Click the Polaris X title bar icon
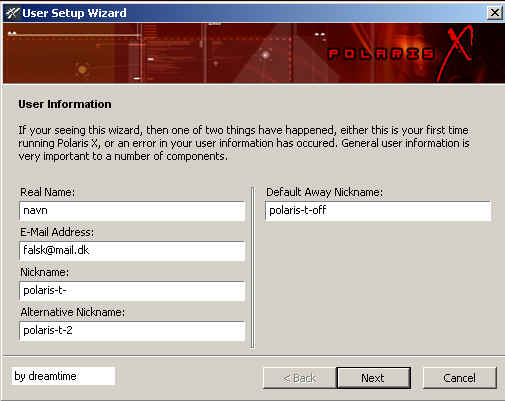 13,13
